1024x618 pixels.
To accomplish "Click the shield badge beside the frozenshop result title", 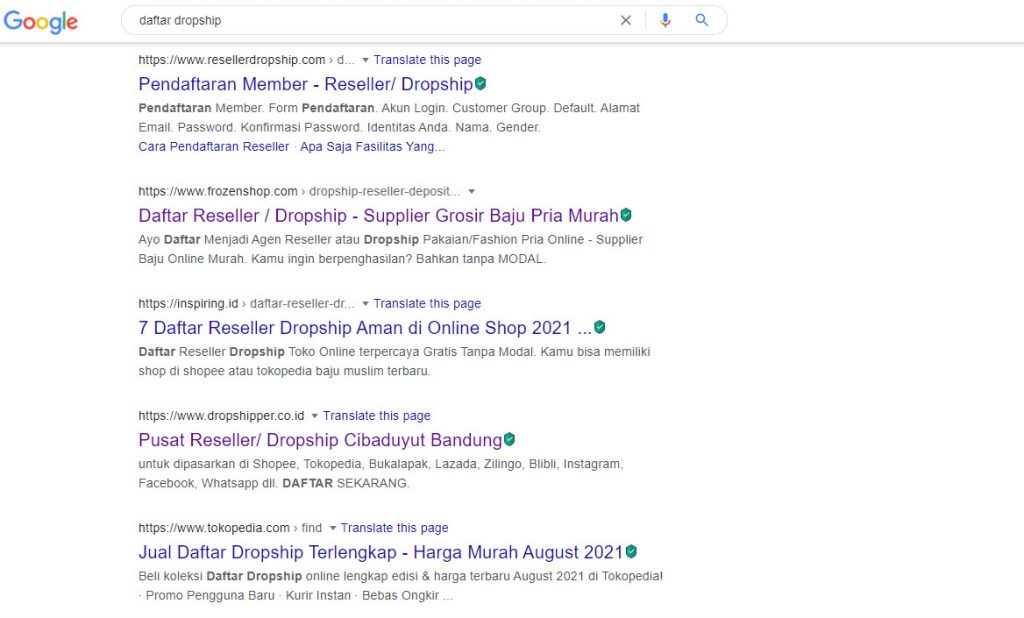I will pos(626,214).
